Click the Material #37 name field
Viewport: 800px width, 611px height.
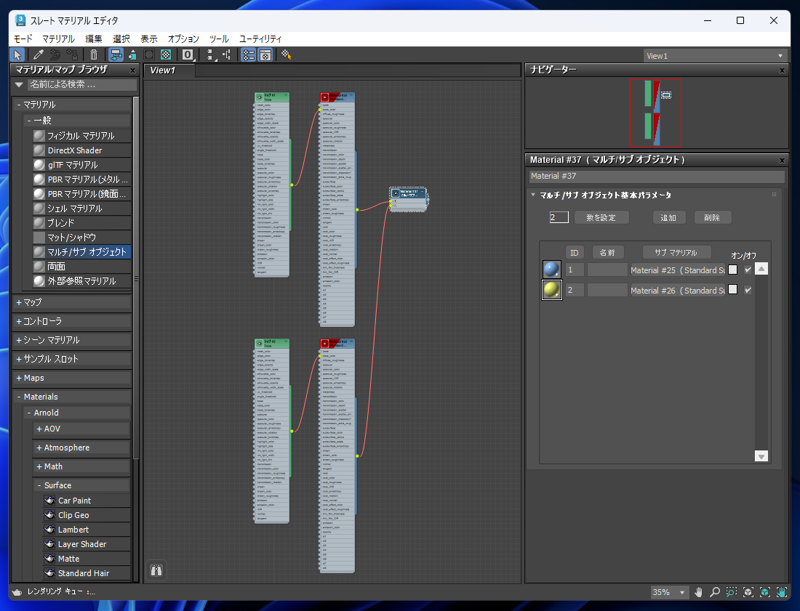657,176
